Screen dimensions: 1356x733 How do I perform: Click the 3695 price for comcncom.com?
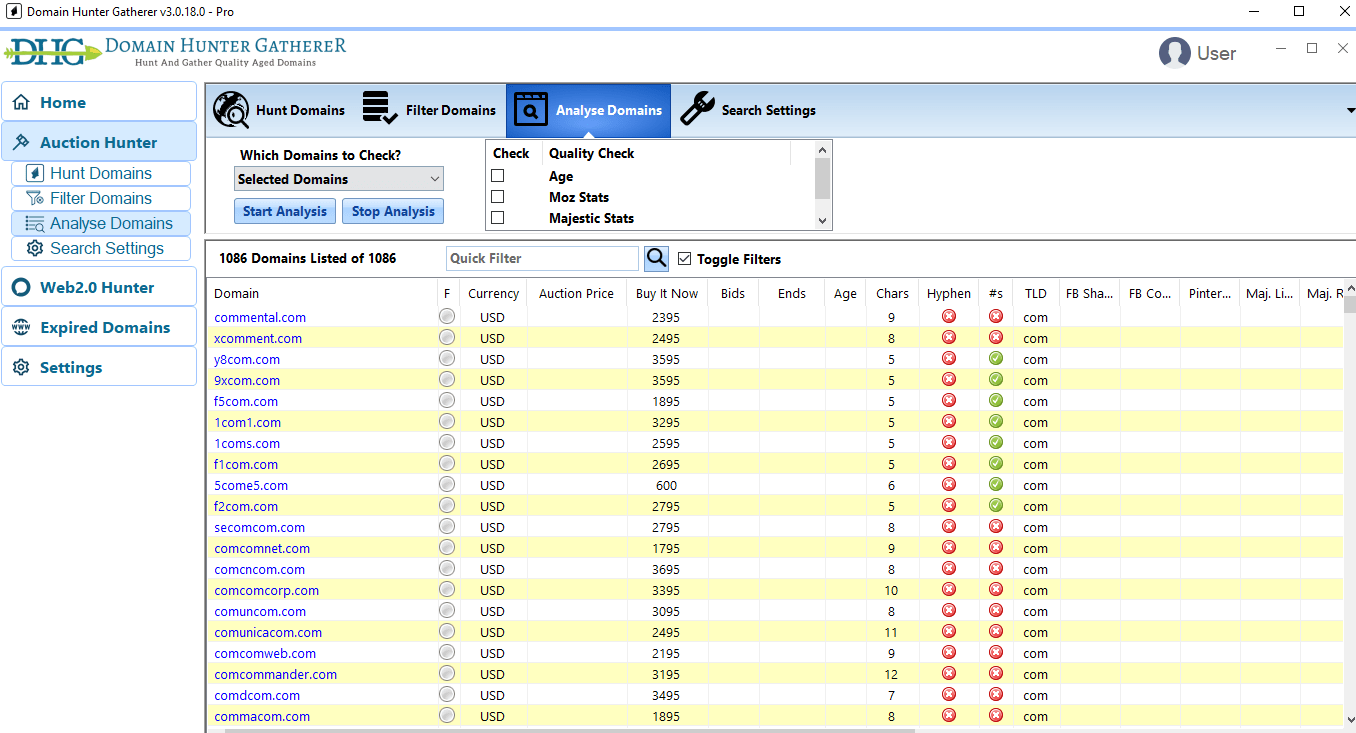[666, 569]
